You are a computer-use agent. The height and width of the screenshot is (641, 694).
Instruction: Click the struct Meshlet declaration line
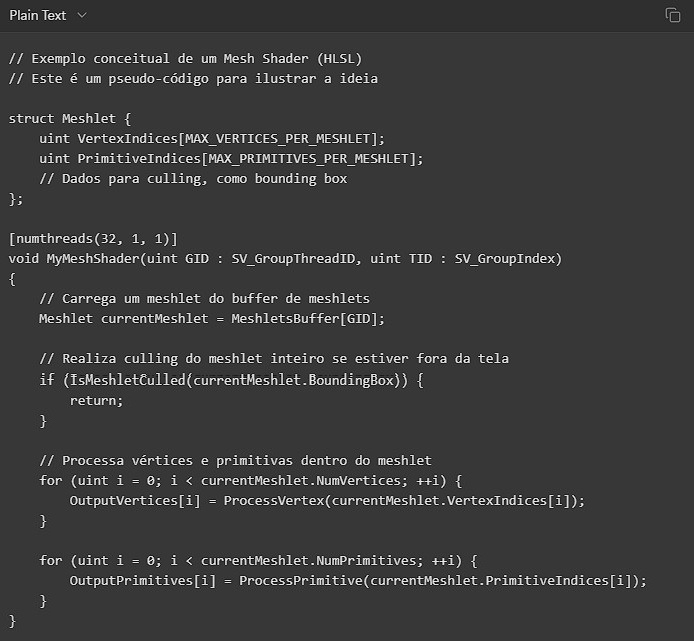tap(70, 118)
